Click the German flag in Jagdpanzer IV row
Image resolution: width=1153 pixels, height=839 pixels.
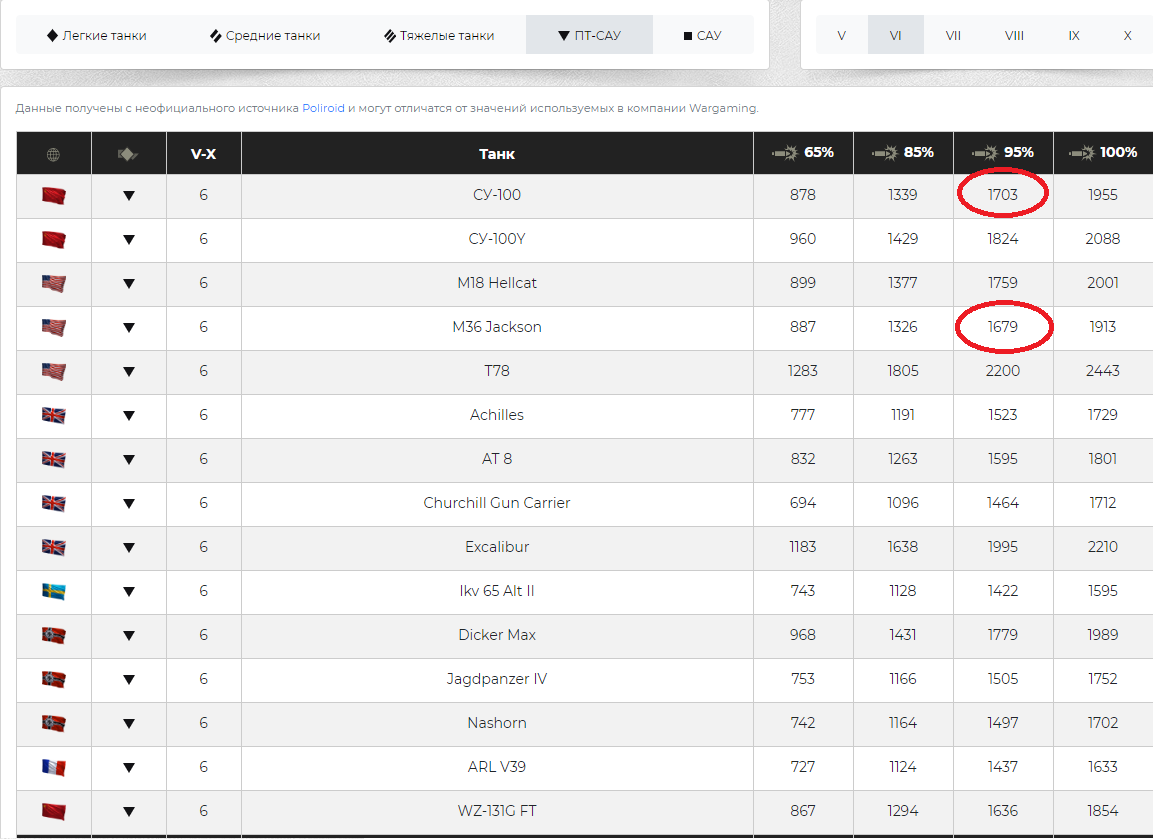tap(54, 679)
